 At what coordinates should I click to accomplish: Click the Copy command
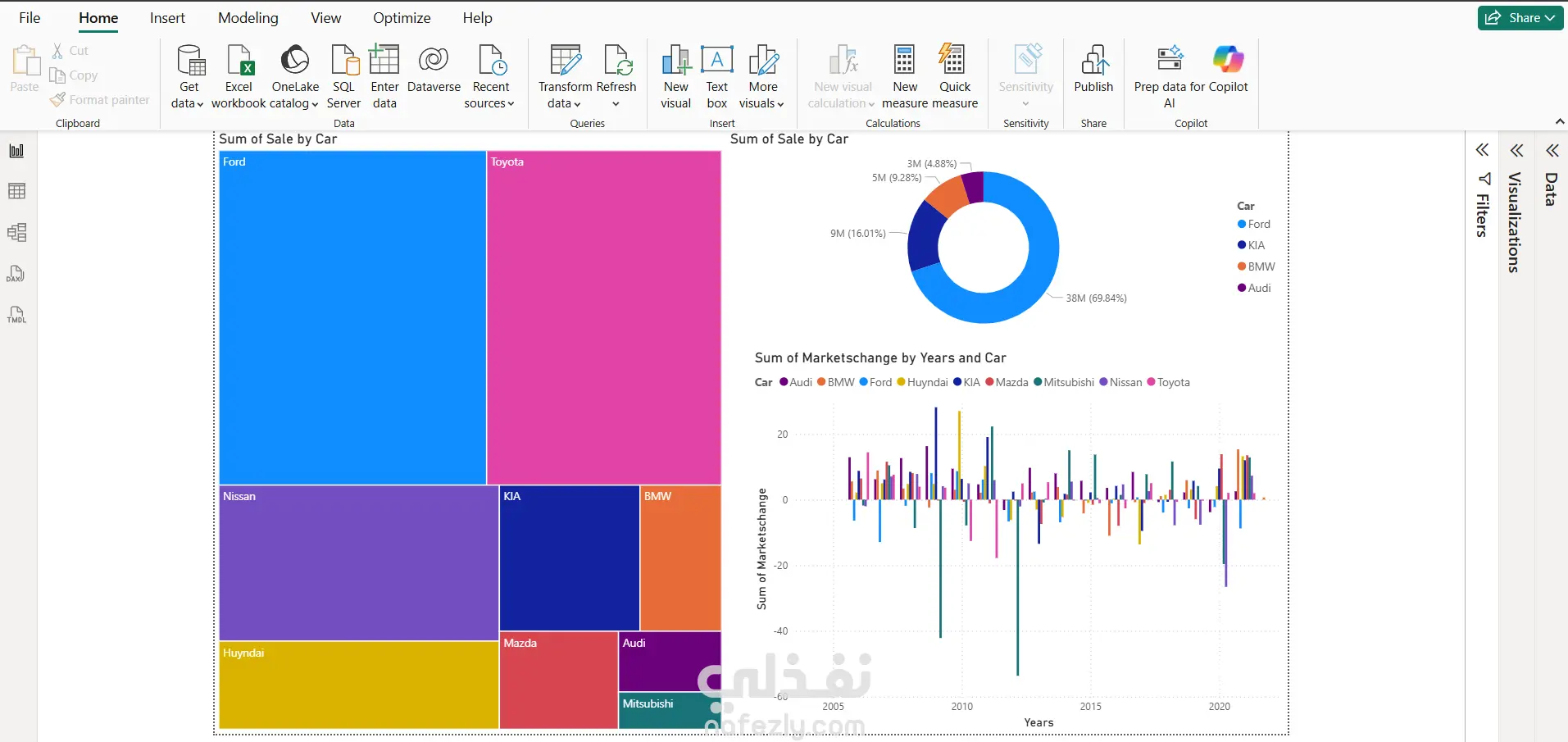click(x=74, y=75)
